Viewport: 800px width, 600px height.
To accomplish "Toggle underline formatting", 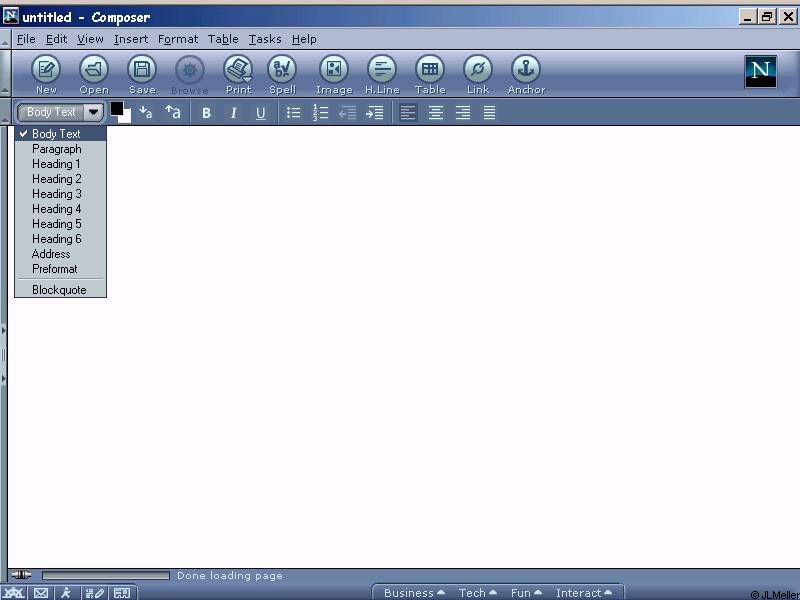I will pos(261,113).
